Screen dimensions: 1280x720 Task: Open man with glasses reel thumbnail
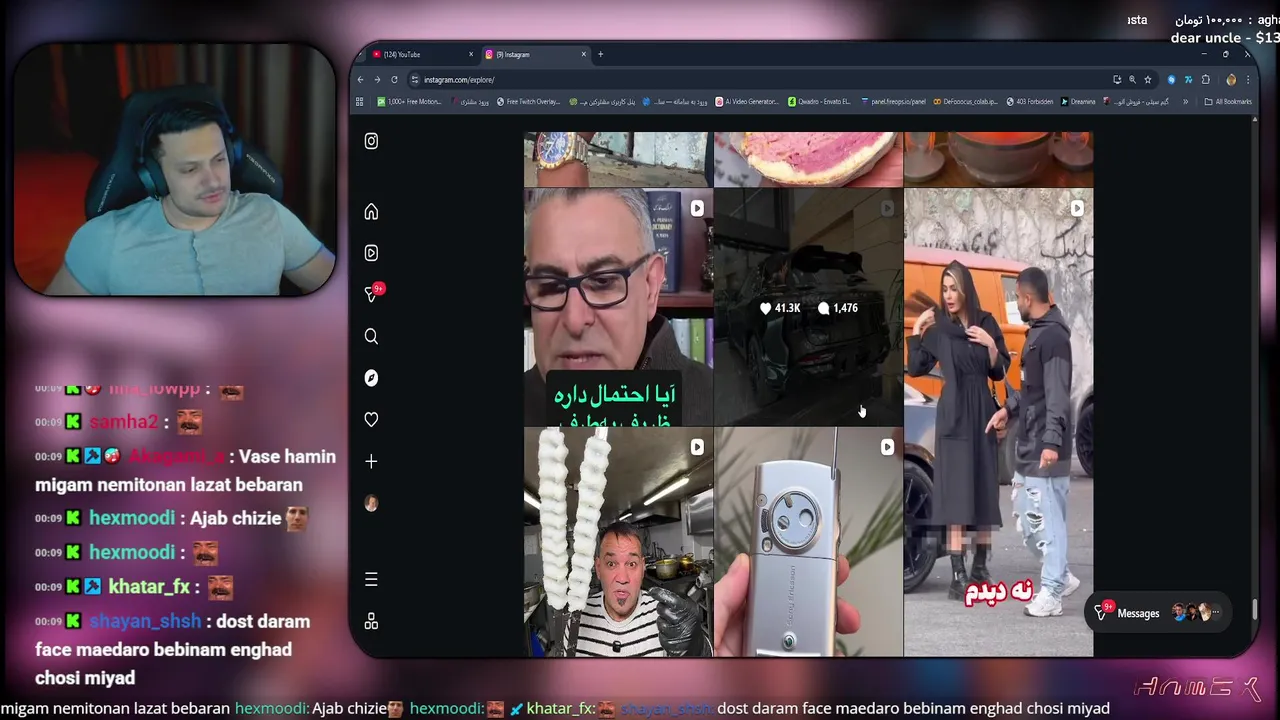click(618, 307)
